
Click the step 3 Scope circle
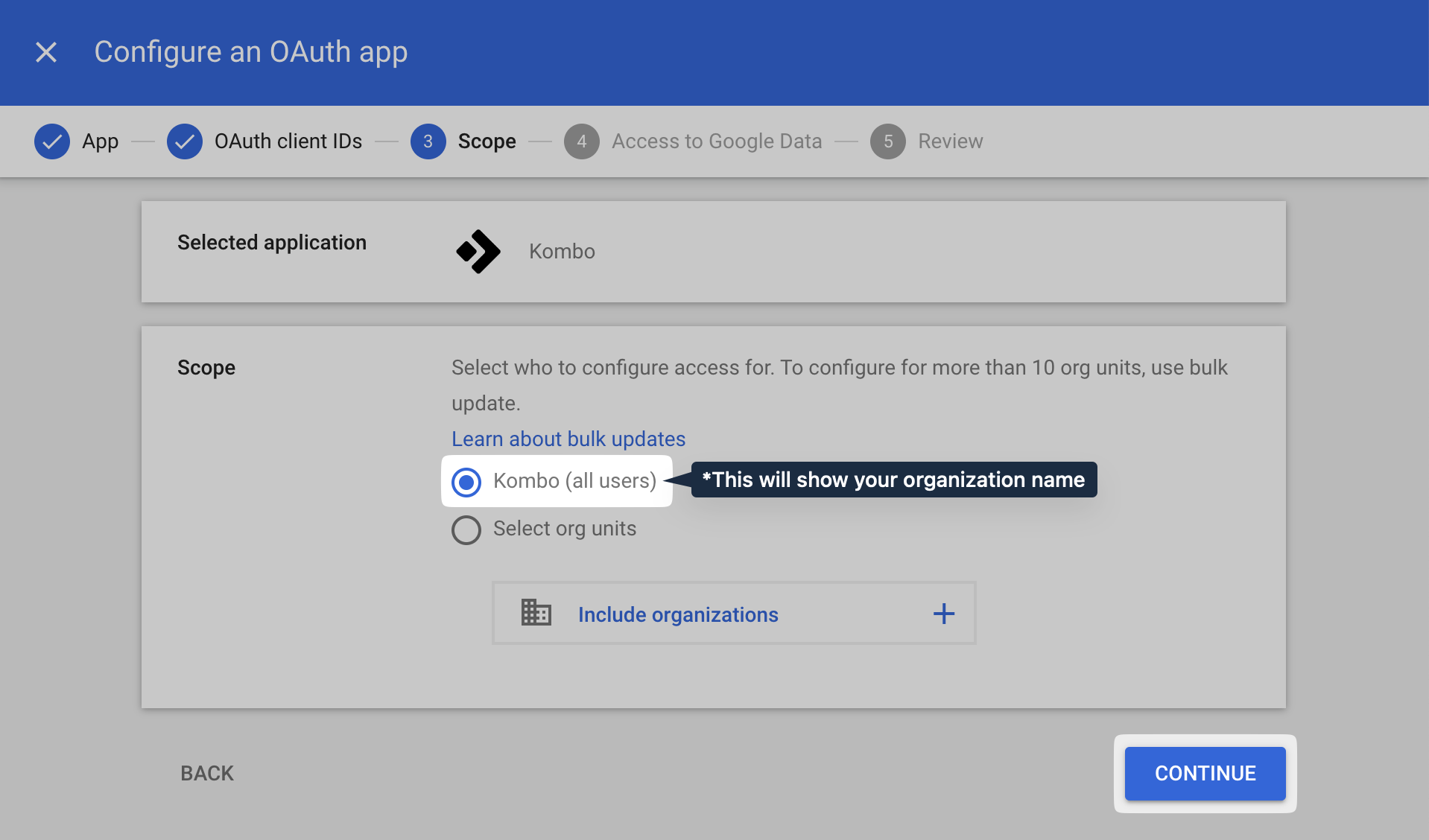tap(428, 141)
